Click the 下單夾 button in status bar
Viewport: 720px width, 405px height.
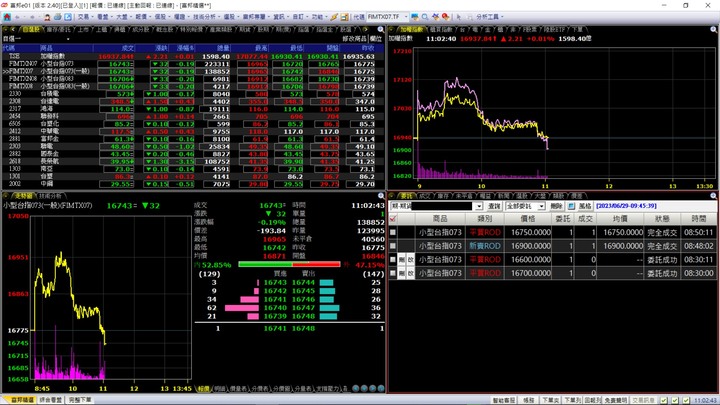point(550,400)
